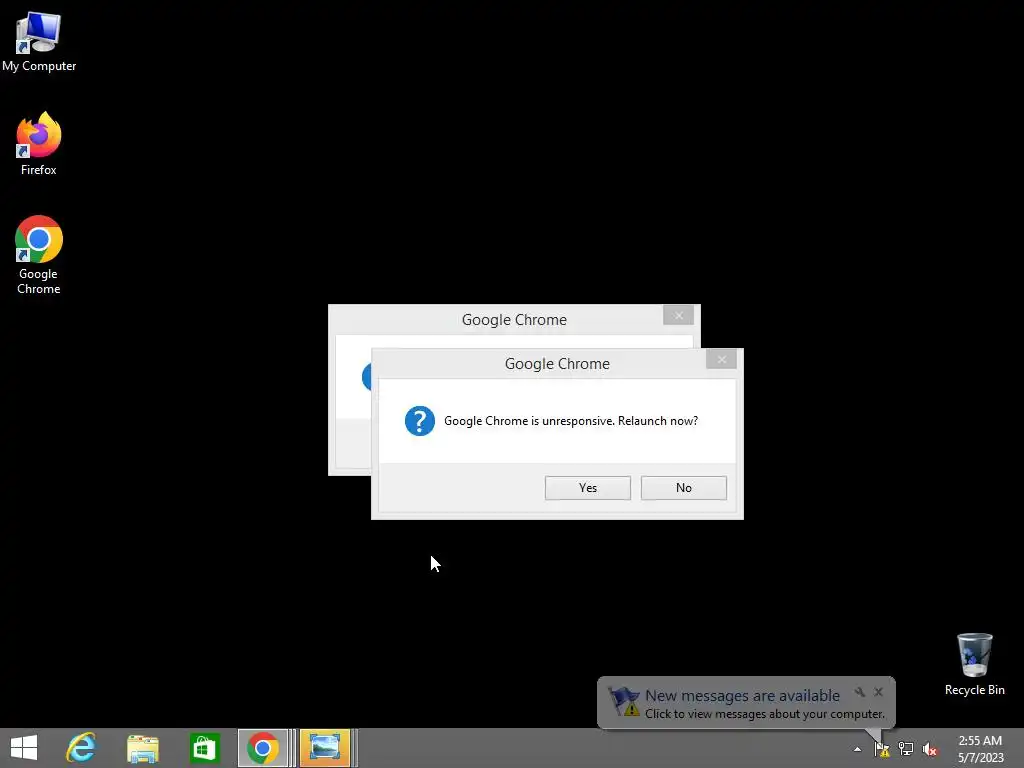Open File Explorer from the taskbar
Screen dimensions: 1024x768
[x=142, y=748]
